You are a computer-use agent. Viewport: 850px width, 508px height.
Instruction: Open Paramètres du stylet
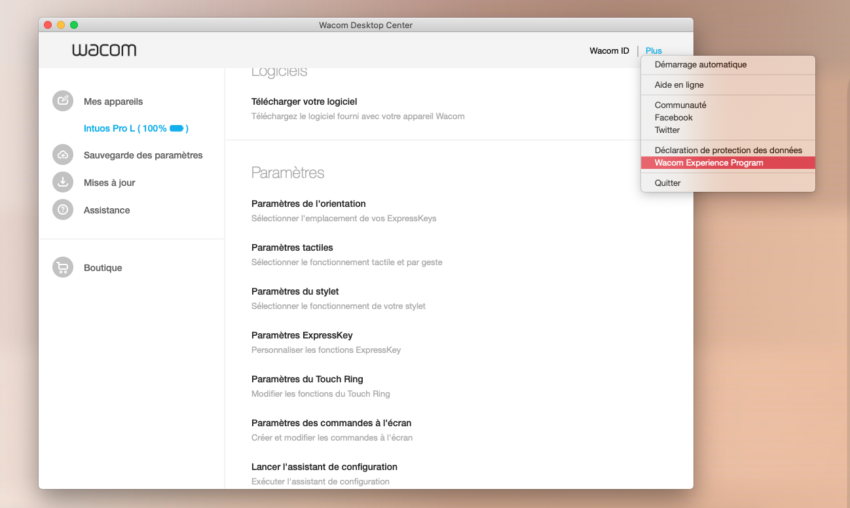click(295, 292)
